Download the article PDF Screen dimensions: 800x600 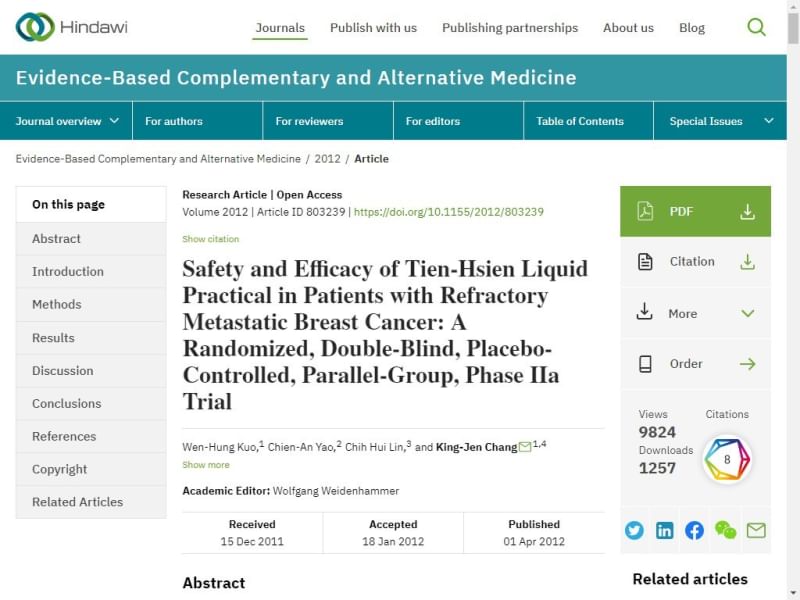[695, 211]
